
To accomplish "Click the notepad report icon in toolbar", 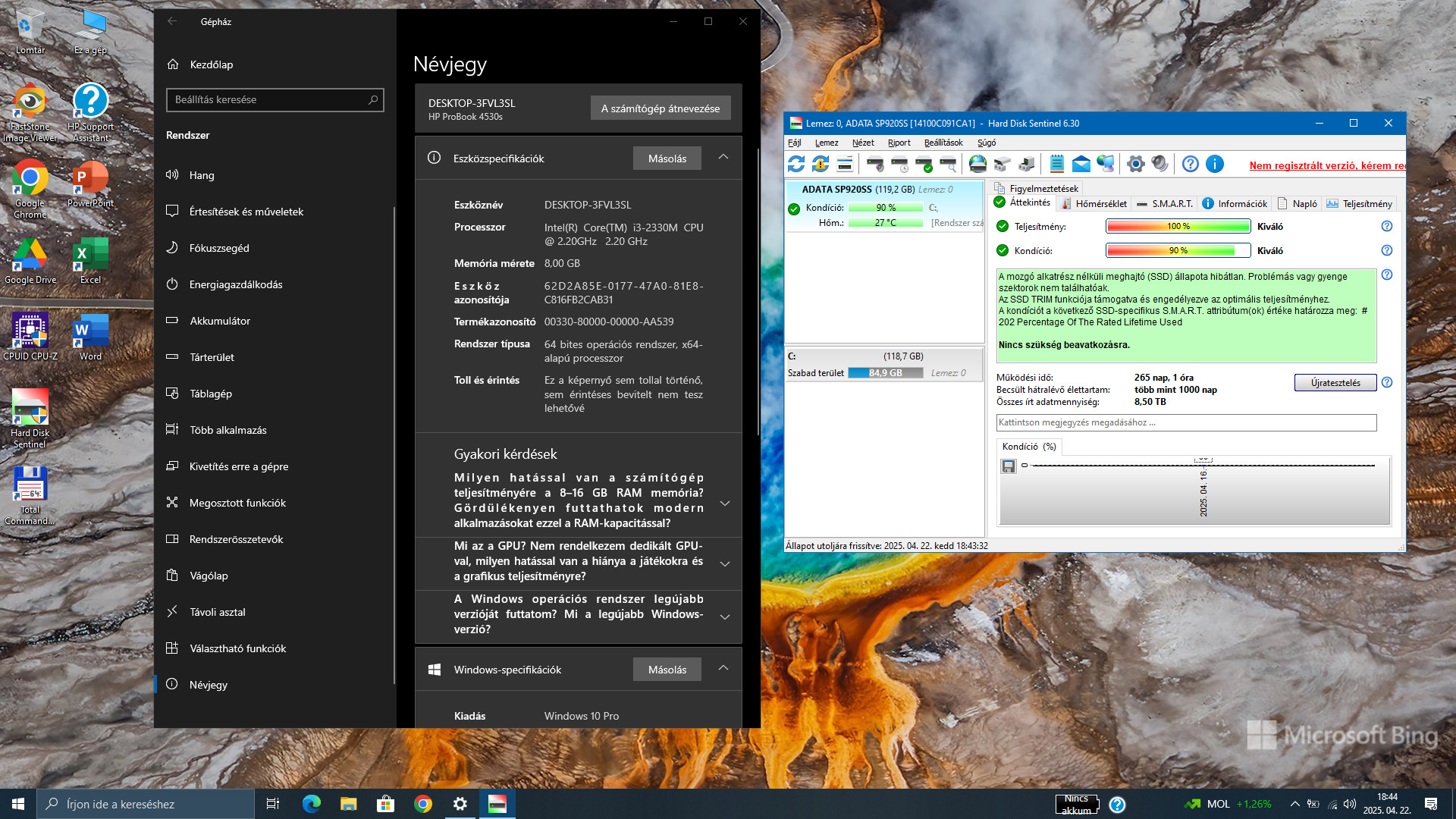I will click(1056, 164).
